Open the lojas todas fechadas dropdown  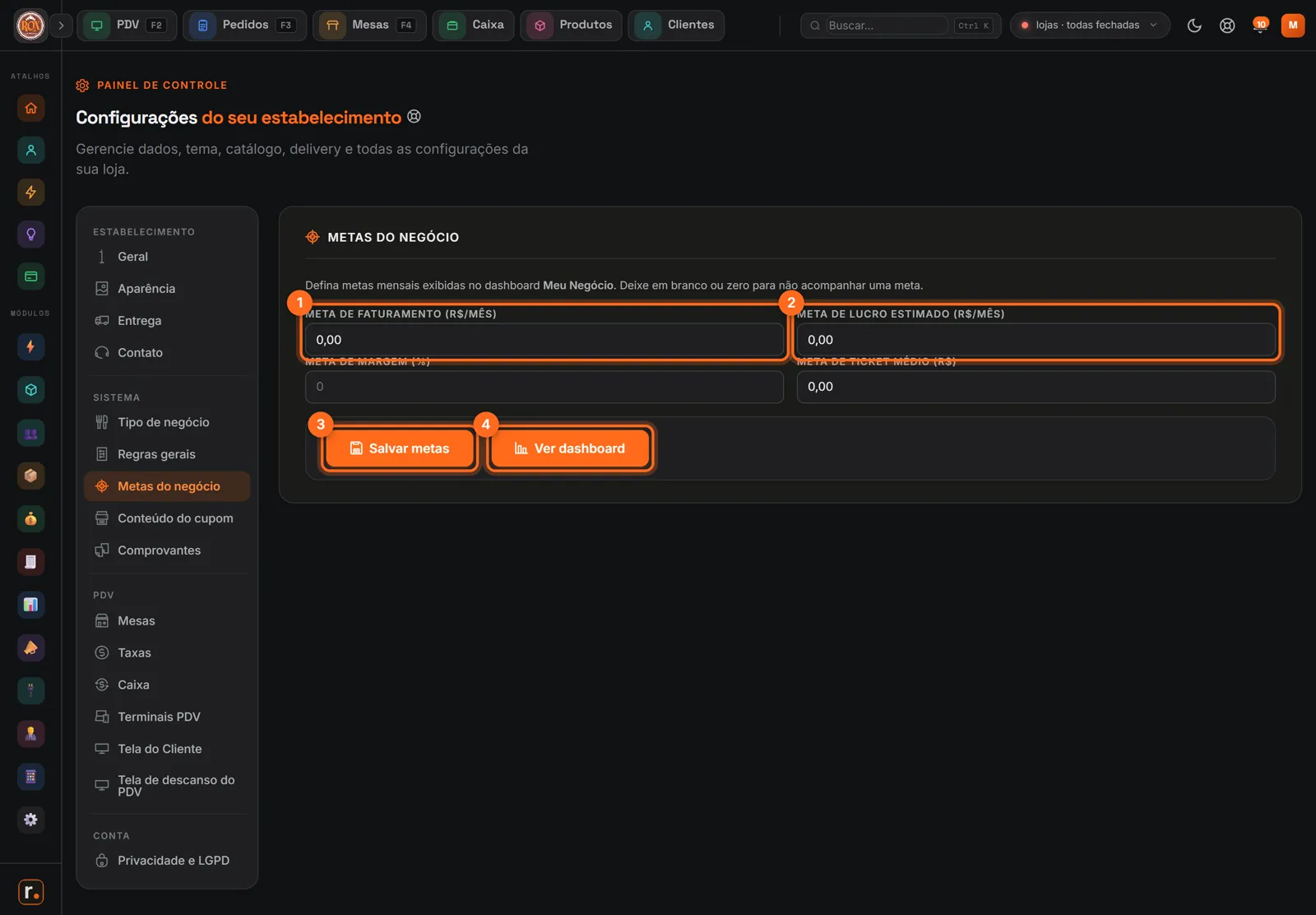[x=1090, y=26]
